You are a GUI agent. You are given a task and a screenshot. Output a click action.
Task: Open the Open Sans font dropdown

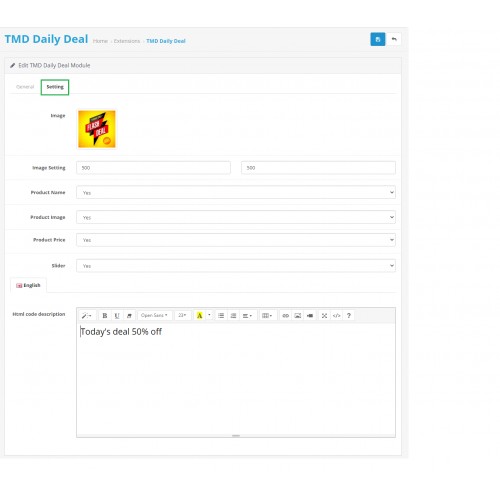[154, 315]
